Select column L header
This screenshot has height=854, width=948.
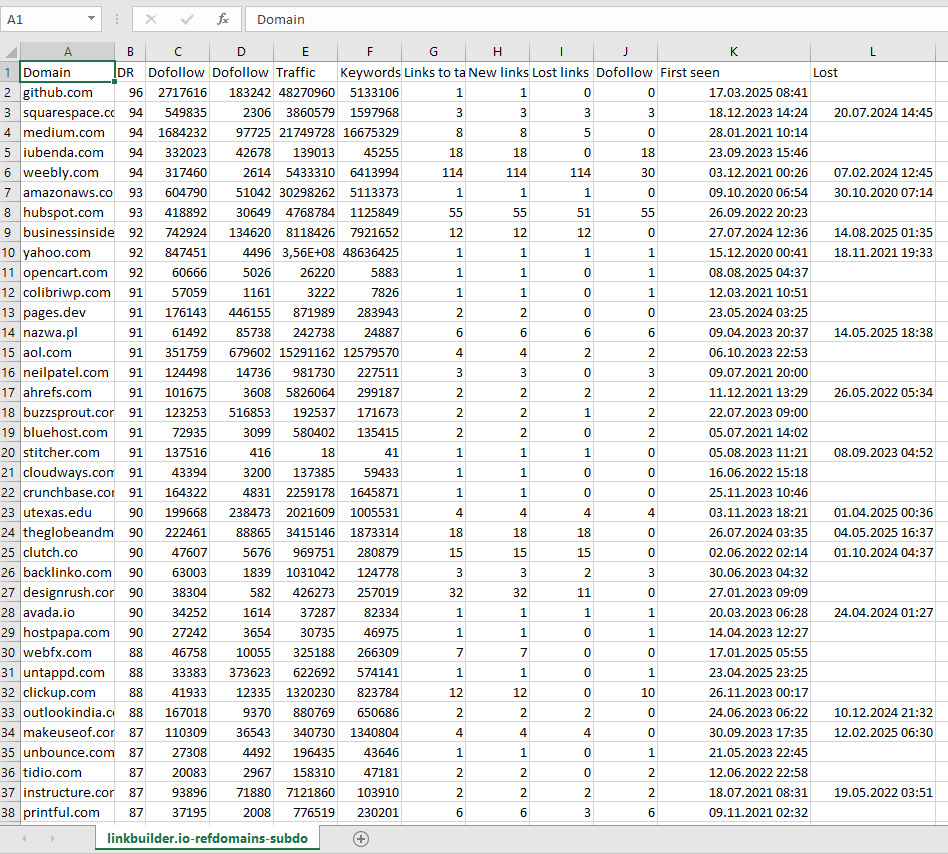coord(872,51)
